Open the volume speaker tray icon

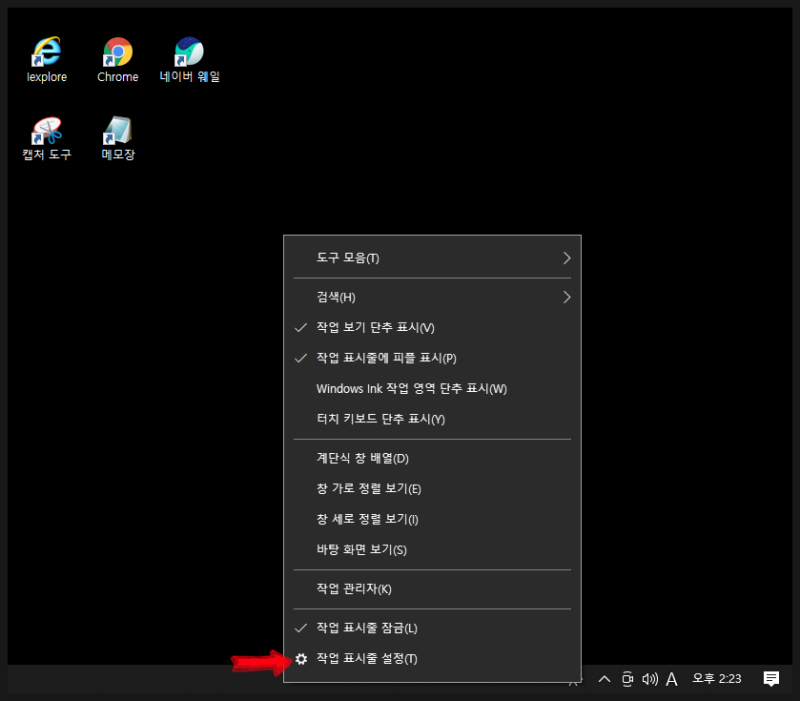pyautogui.click(x=649, y=679)
